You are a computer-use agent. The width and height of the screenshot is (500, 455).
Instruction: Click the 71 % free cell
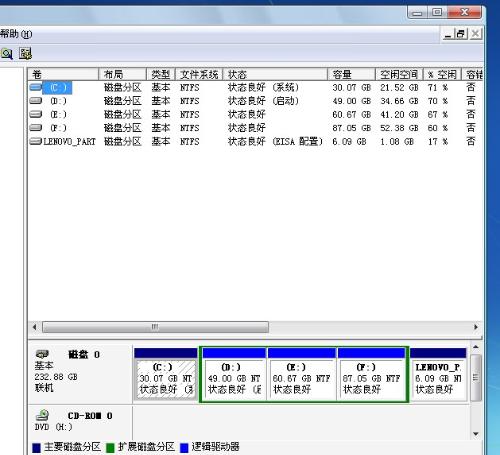(438, 88)
